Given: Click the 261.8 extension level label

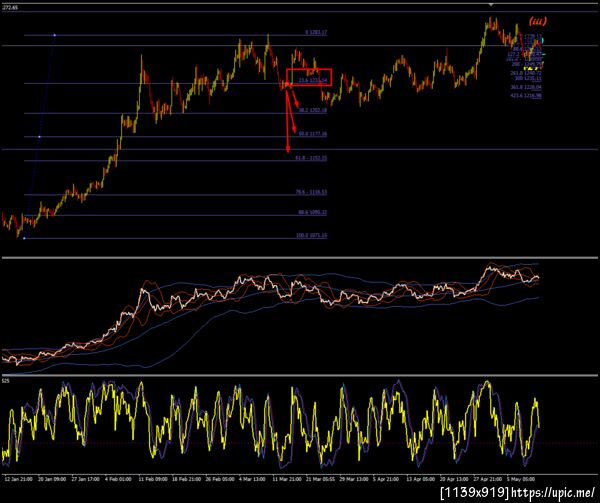Looking at the screenshot, I should [x=526, y=73].
